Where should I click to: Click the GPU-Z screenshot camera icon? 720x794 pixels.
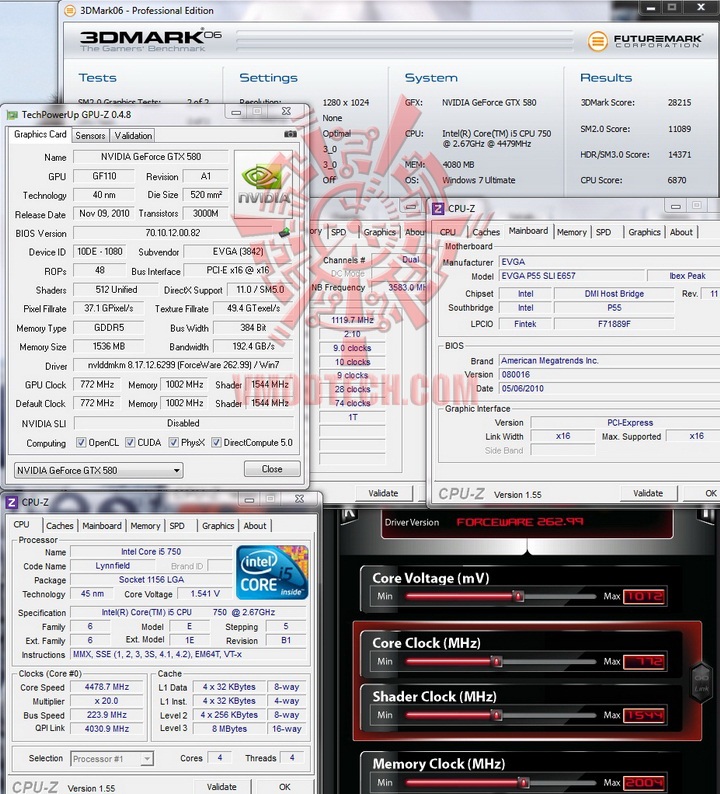click(291, 134)
